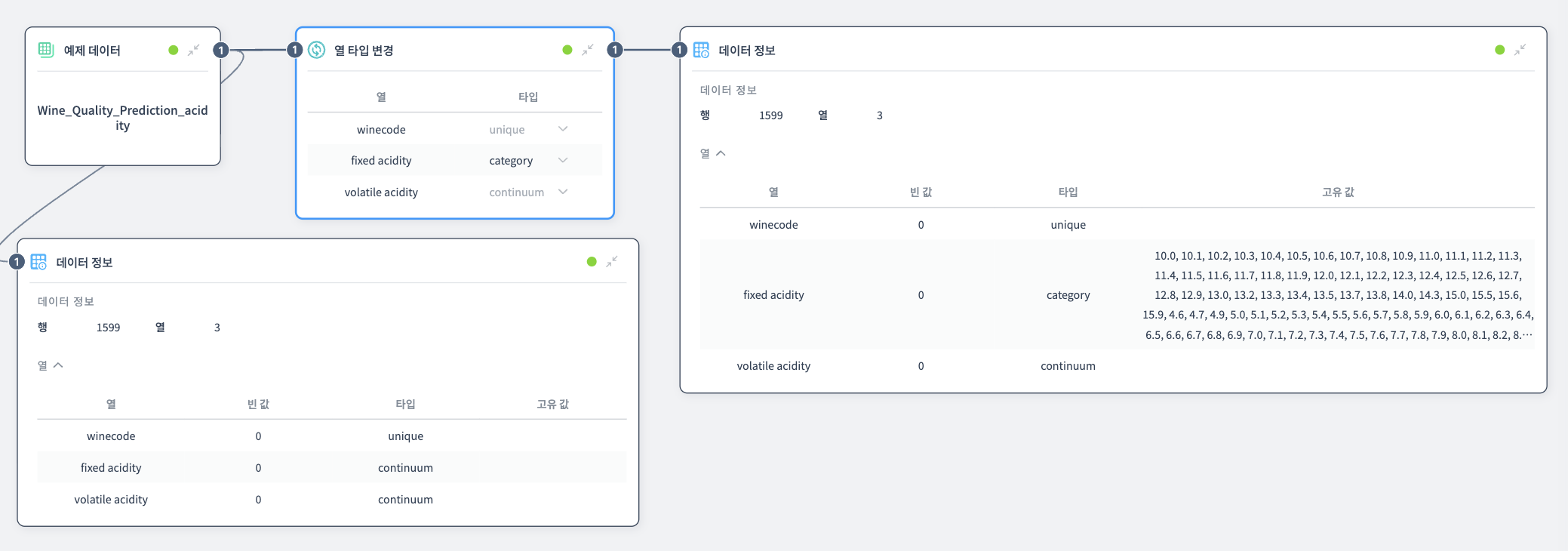1568x551 pixels.
Task: Collapse the right data info node
Action: 1520,50
